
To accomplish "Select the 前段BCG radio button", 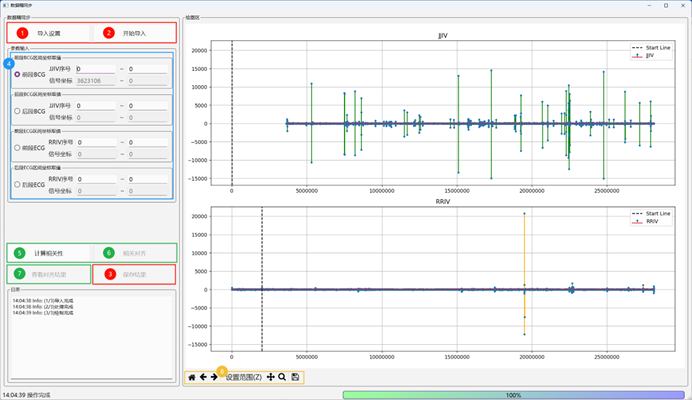I will 17,74.
